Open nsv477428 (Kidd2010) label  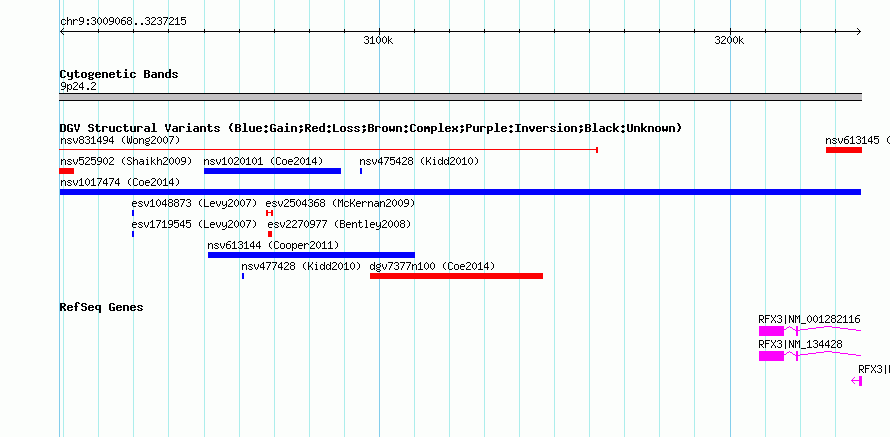pyautogui.click(x=301, y=266)
